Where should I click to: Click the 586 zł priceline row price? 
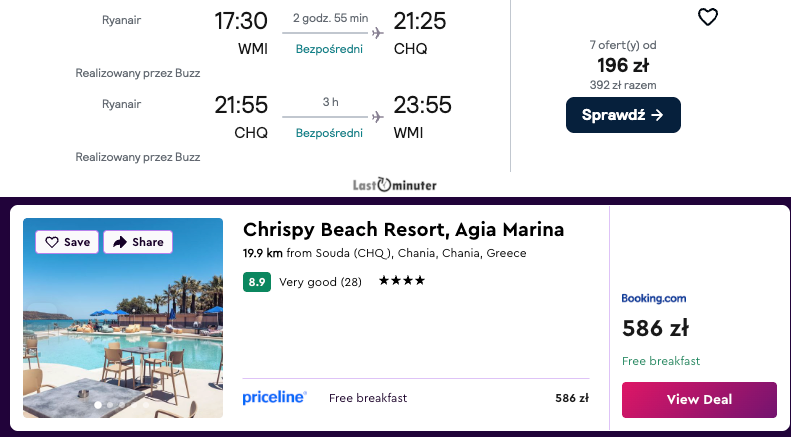tap(571, 398)
